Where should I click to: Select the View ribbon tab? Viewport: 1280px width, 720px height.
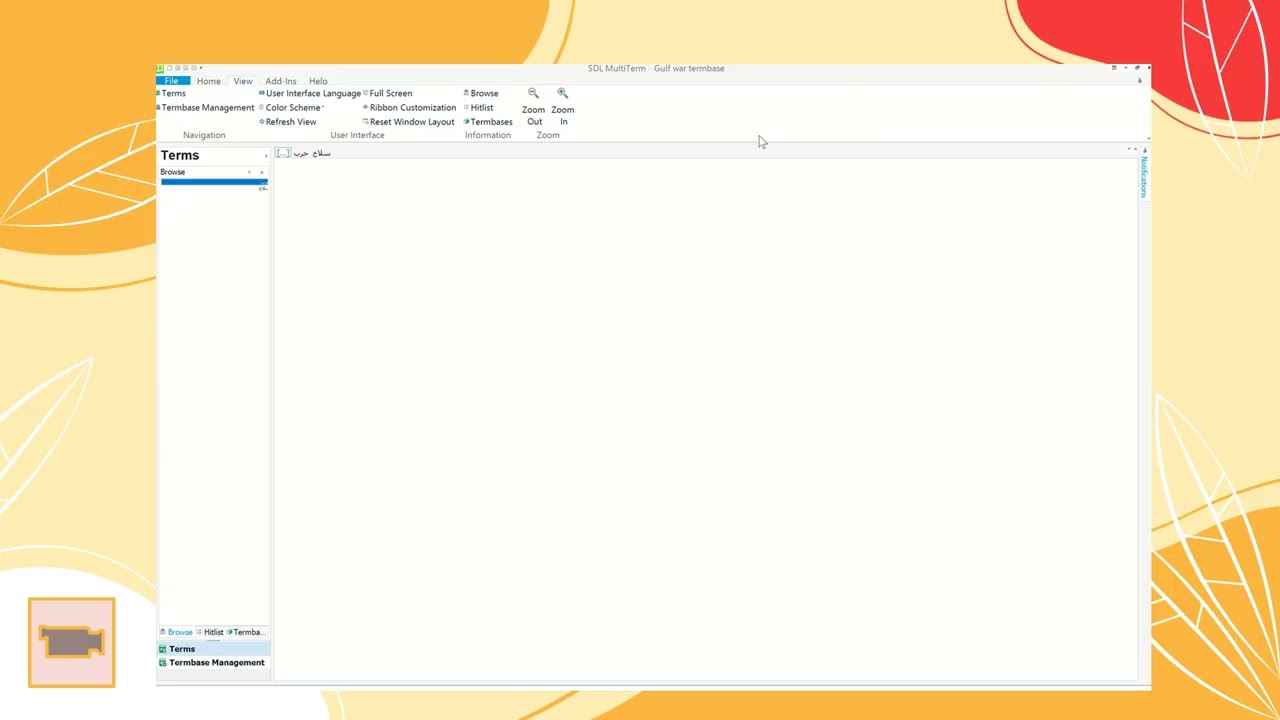[x=243, y=81]
